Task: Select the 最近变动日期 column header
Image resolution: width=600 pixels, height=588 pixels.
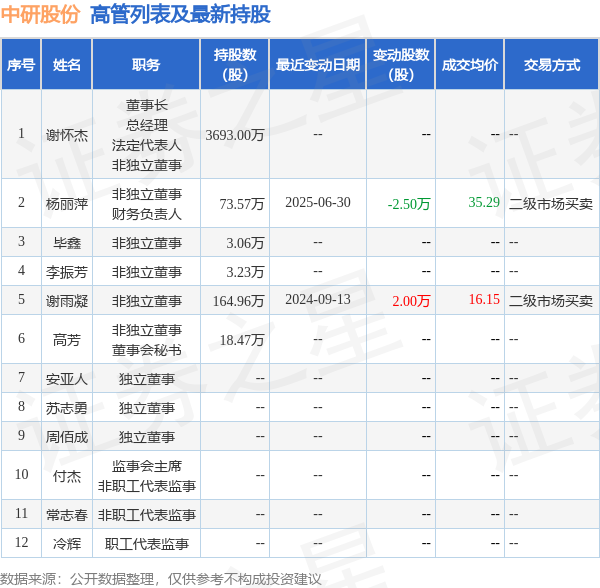Action: [x=318, y=65]
